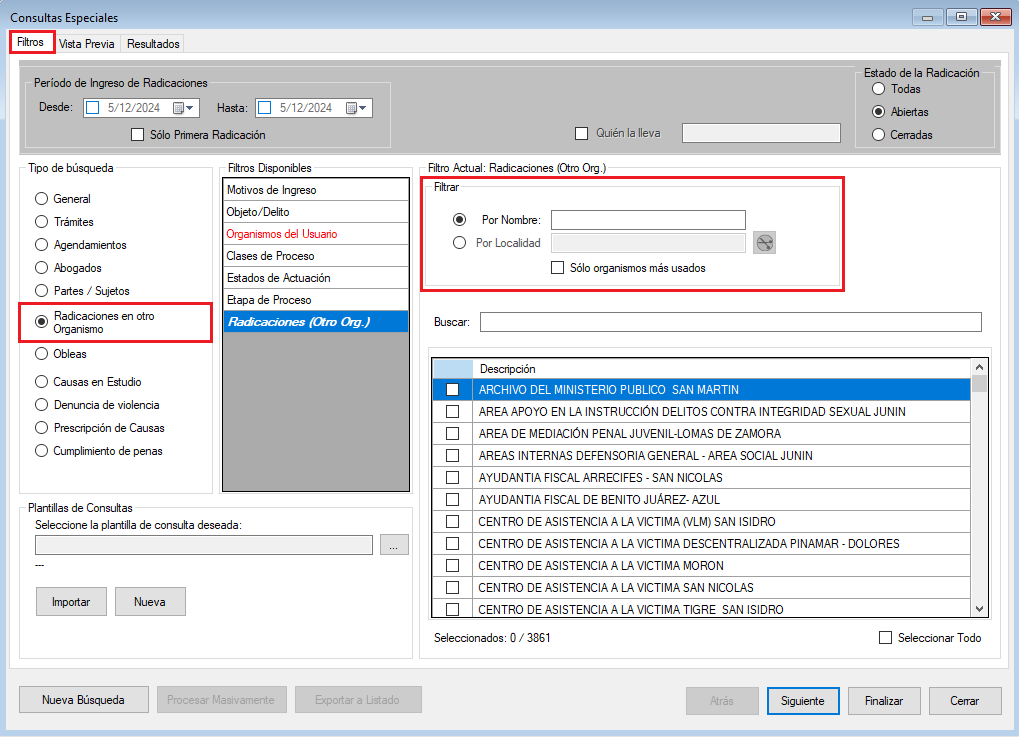Click the locality search icon button
The height and width of the screenshot is (737, 1019).
765,243
